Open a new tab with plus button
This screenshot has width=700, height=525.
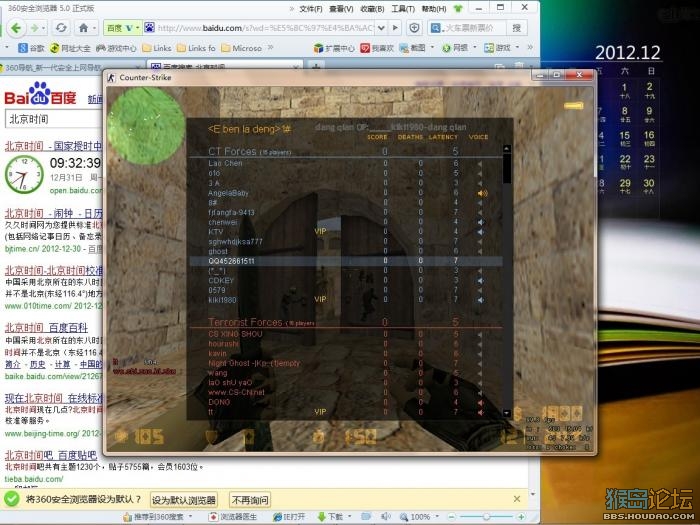[x=316, y=67]
